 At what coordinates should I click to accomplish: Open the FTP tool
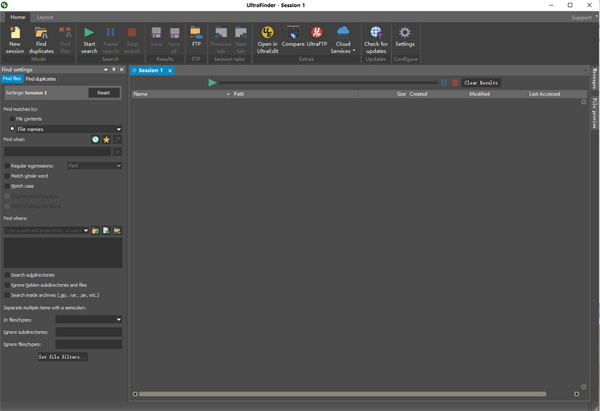click(196, 34)
